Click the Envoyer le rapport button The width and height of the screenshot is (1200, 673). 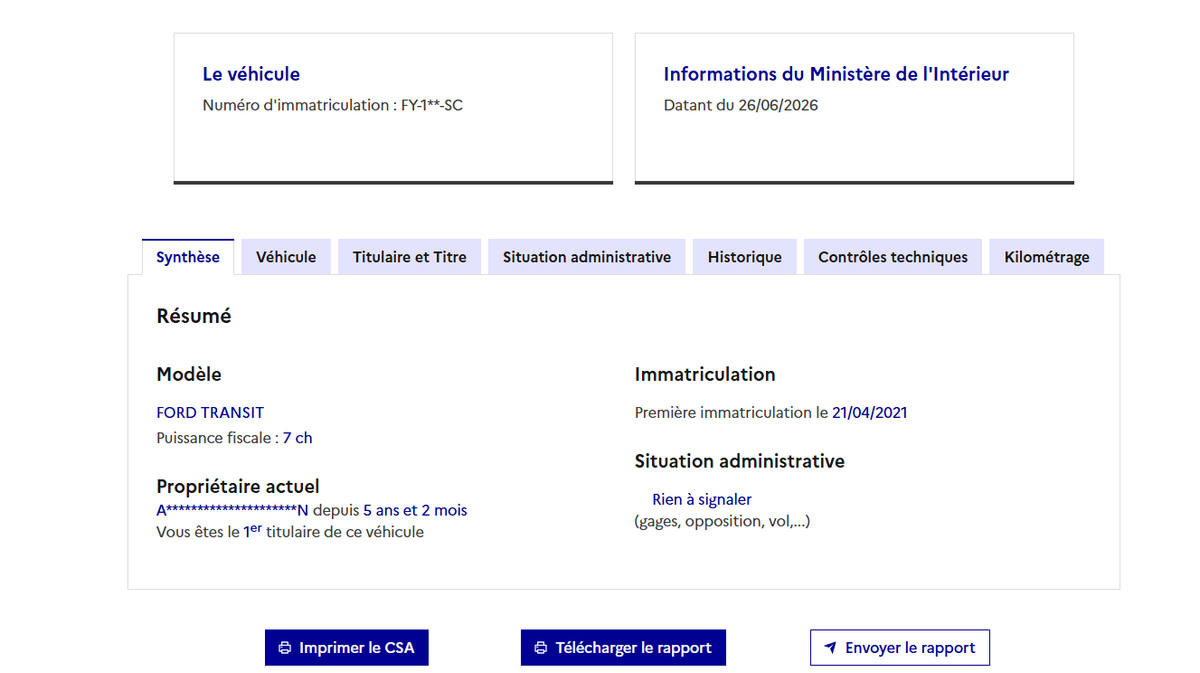coord(900,648)
